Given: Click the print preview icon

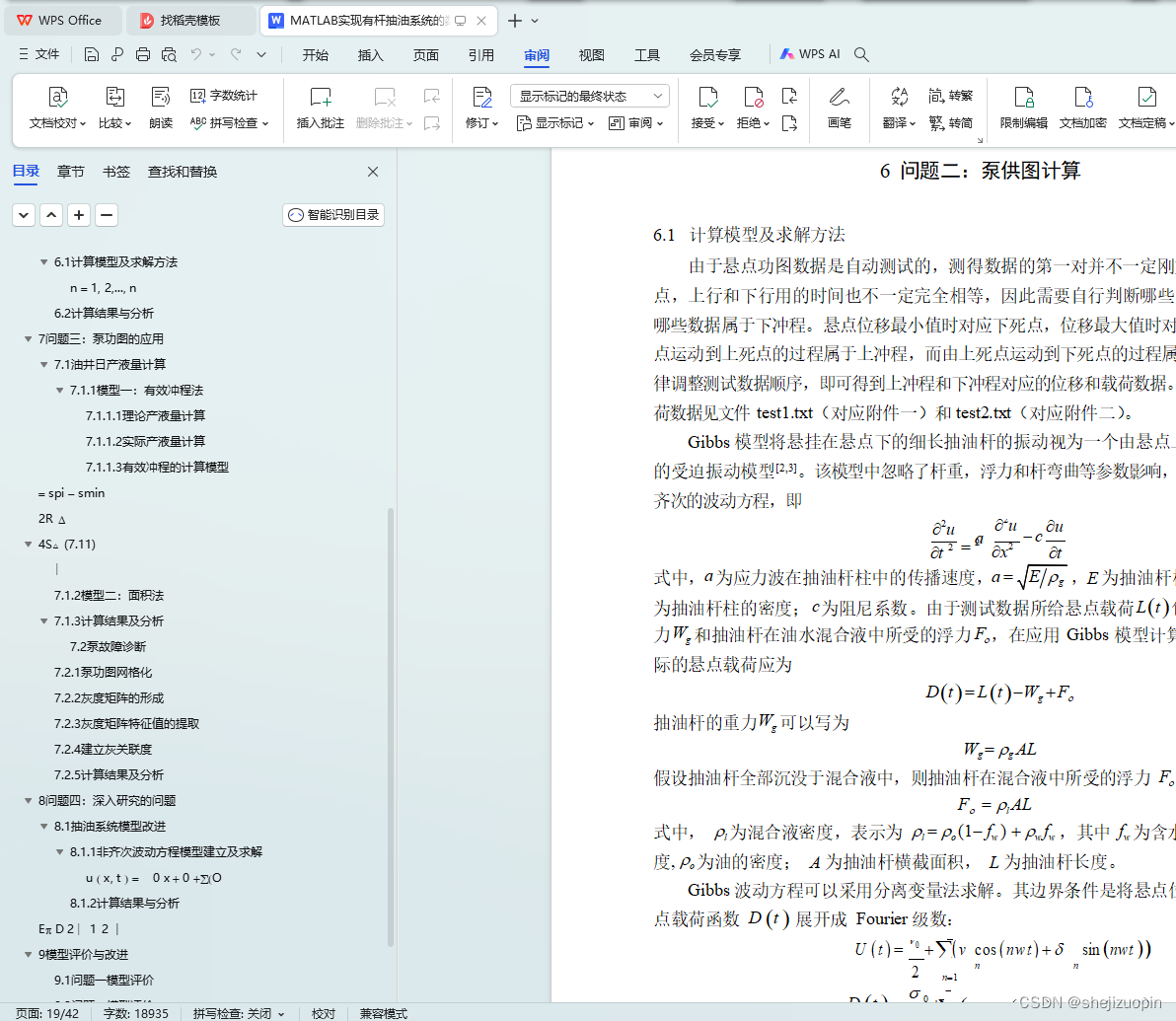Looking at the screenshot, I should point(170,54).
